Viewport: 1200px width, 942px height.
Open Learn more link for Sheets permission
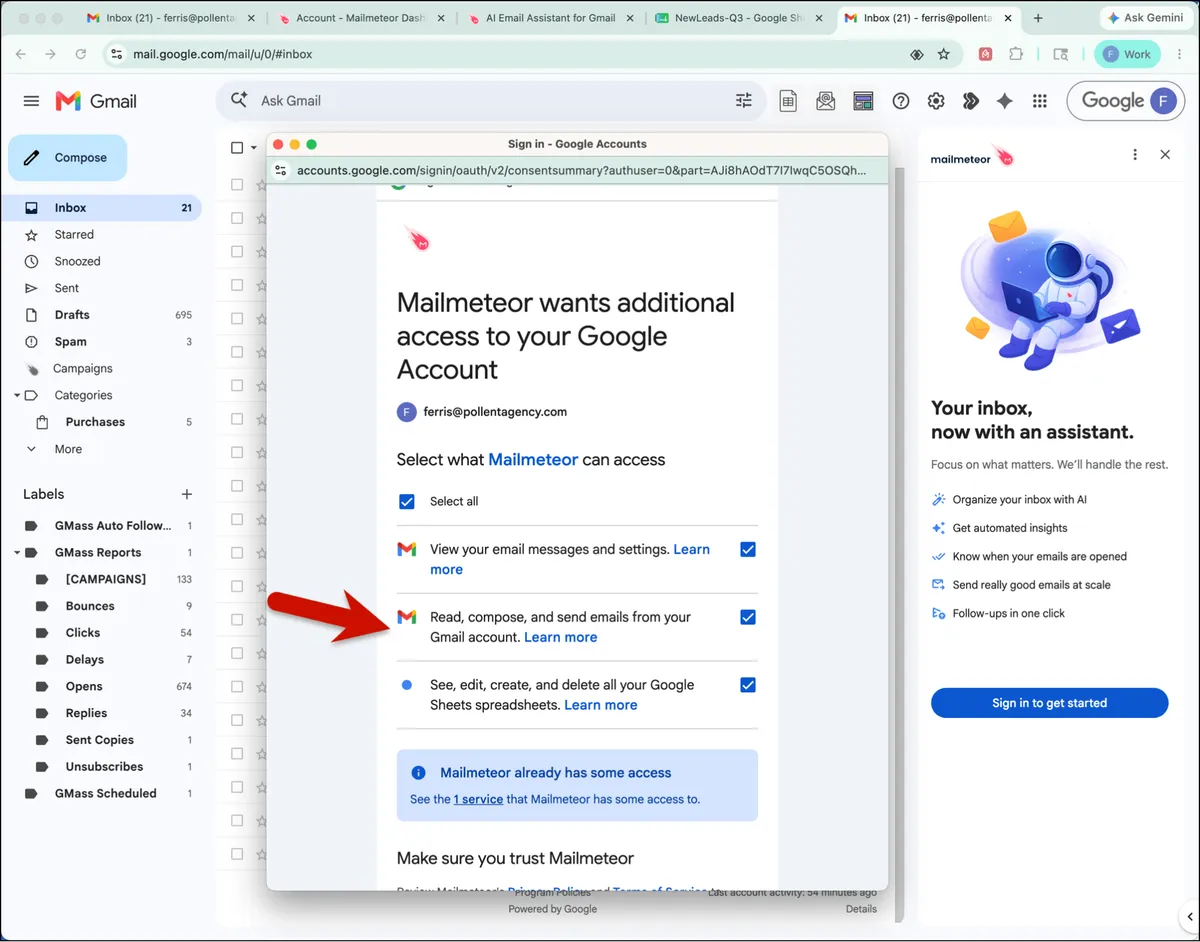(600, 705)
